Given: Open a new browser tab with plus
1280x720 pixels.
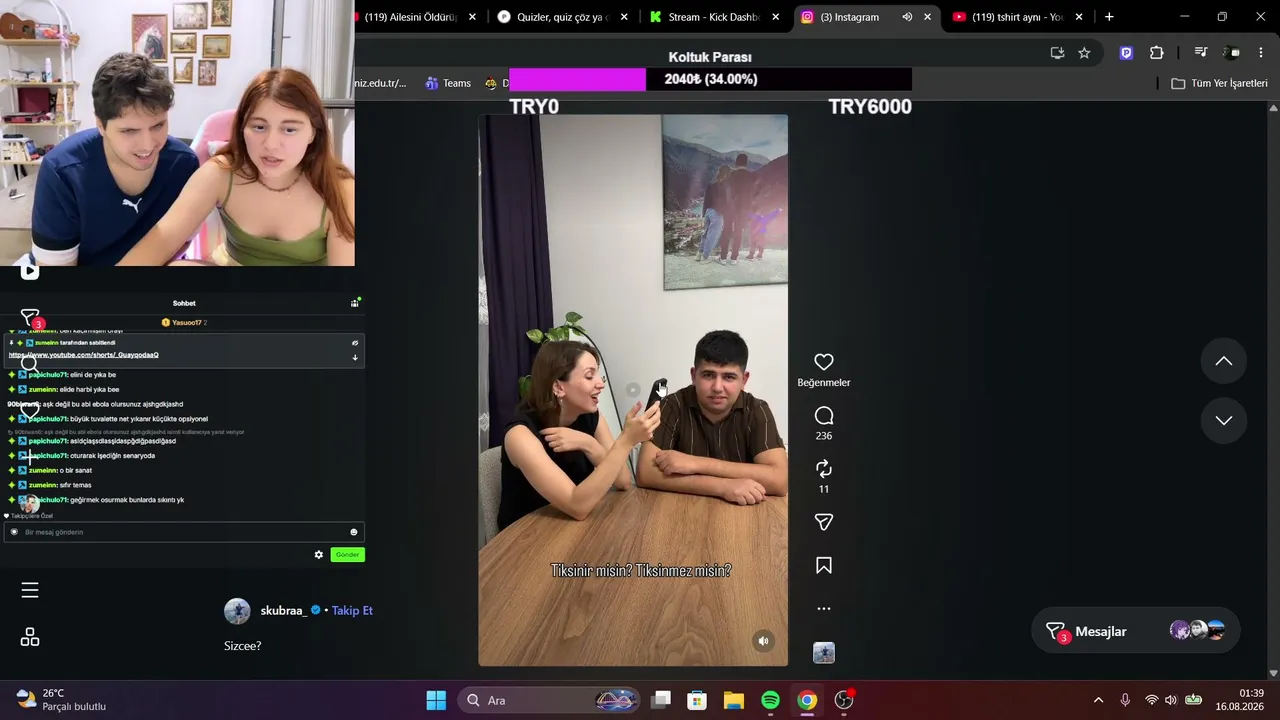Looking at the screenshot, I should pyautogui.click(x=1109, y=17).
